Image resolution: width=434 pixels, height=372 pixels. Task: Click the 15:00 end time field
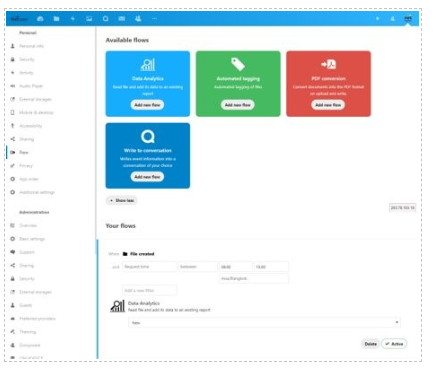(271, 267)
